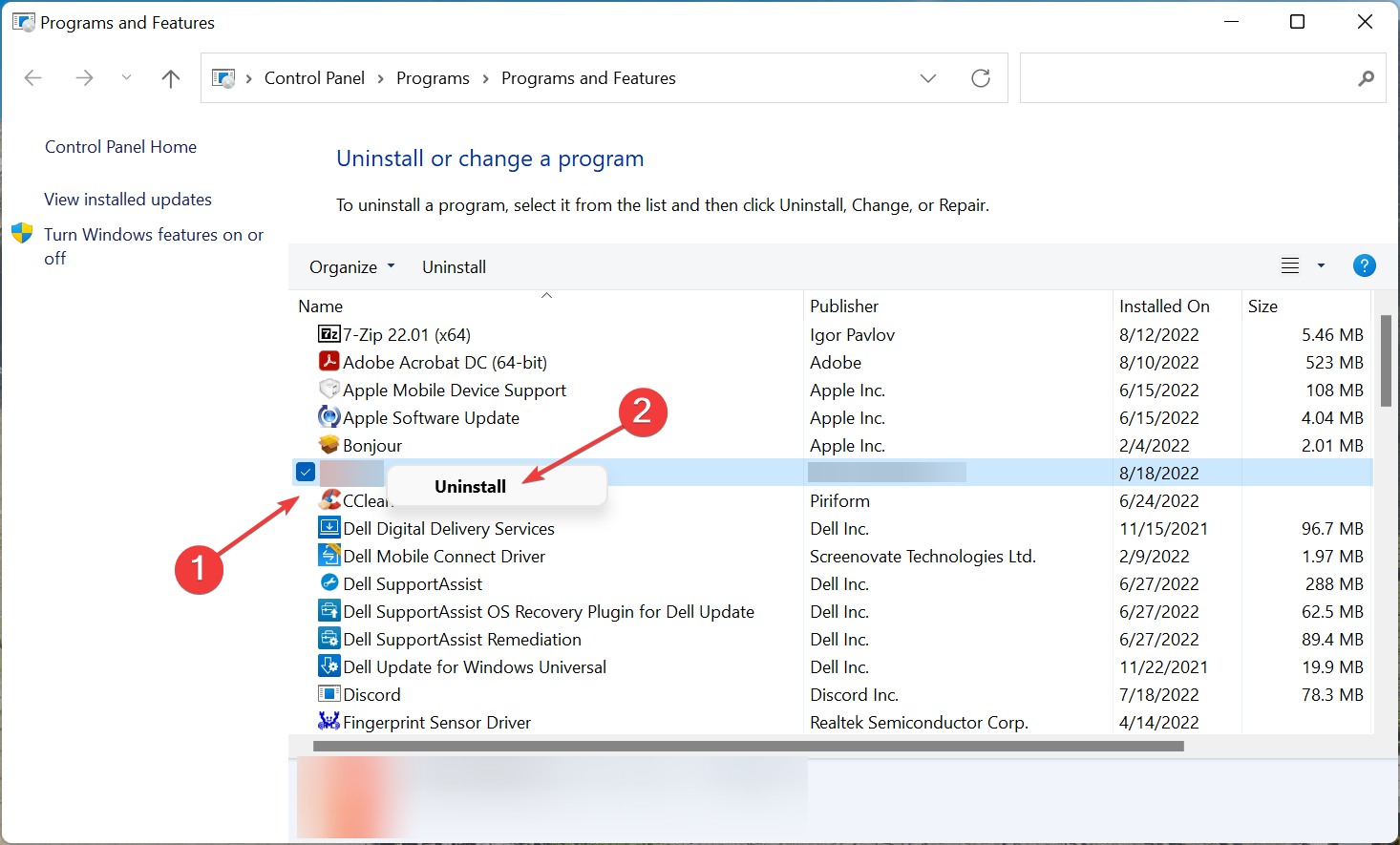Expand the address bar history dropdown
Screen dimensions: 1400x845
pos(928,78)
